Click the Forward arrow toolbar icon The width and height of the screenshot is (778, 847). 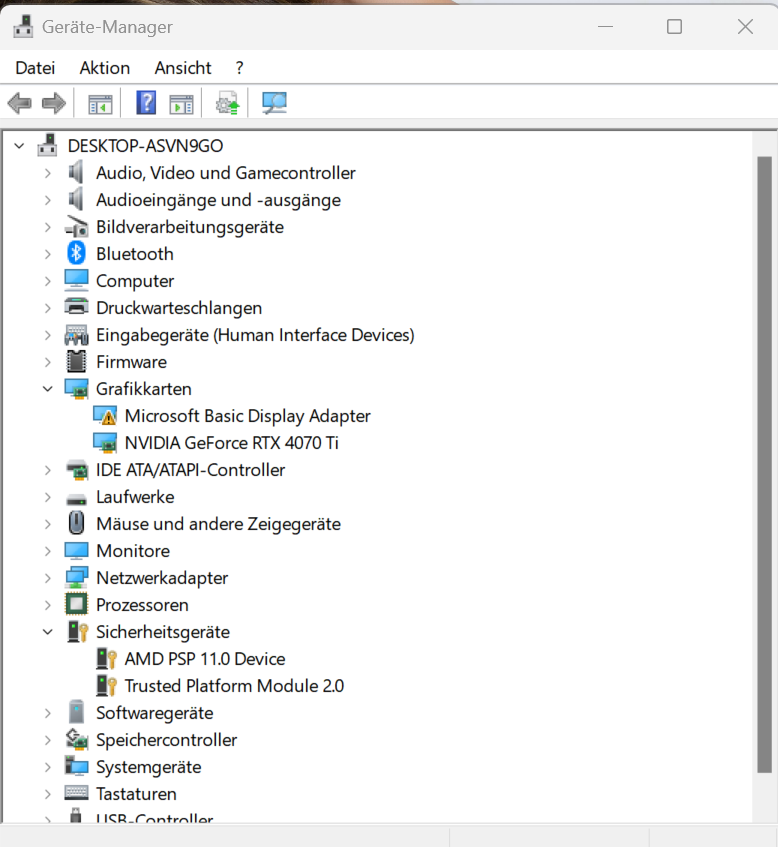pyautogui.click(x=53, y=103)
